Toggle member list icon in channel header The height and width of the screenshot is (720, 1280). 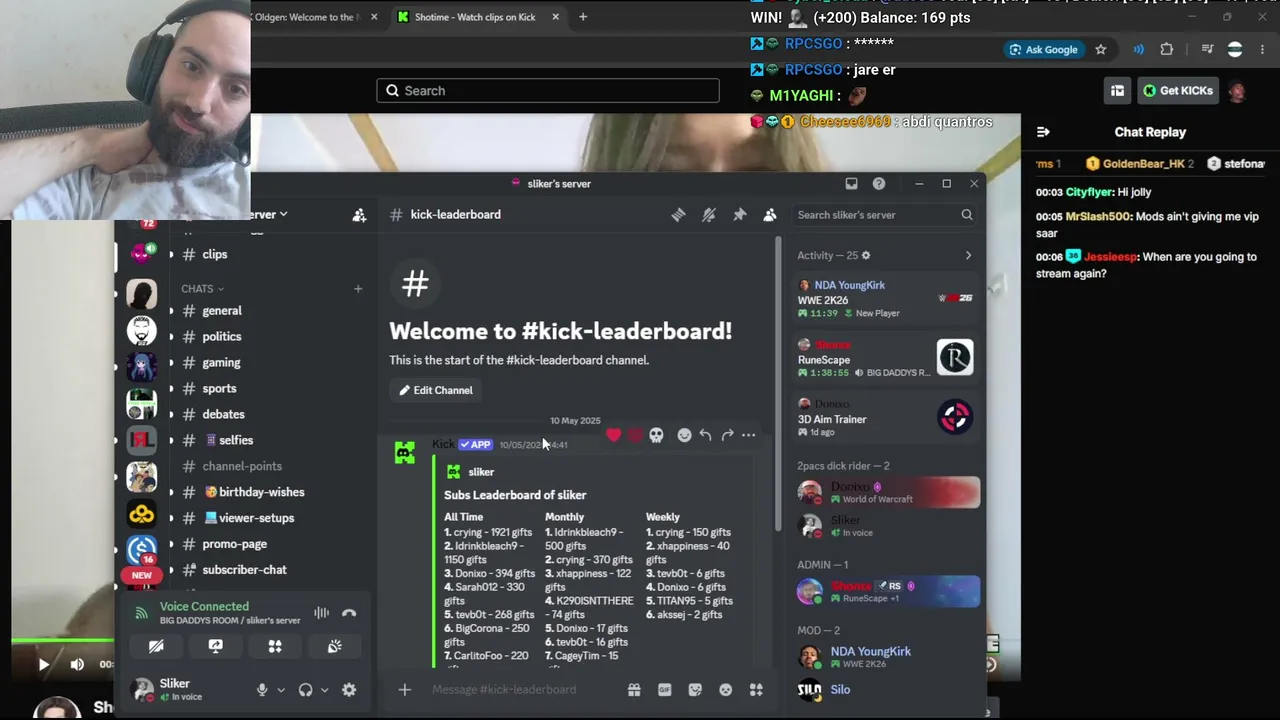click(770, 215)
